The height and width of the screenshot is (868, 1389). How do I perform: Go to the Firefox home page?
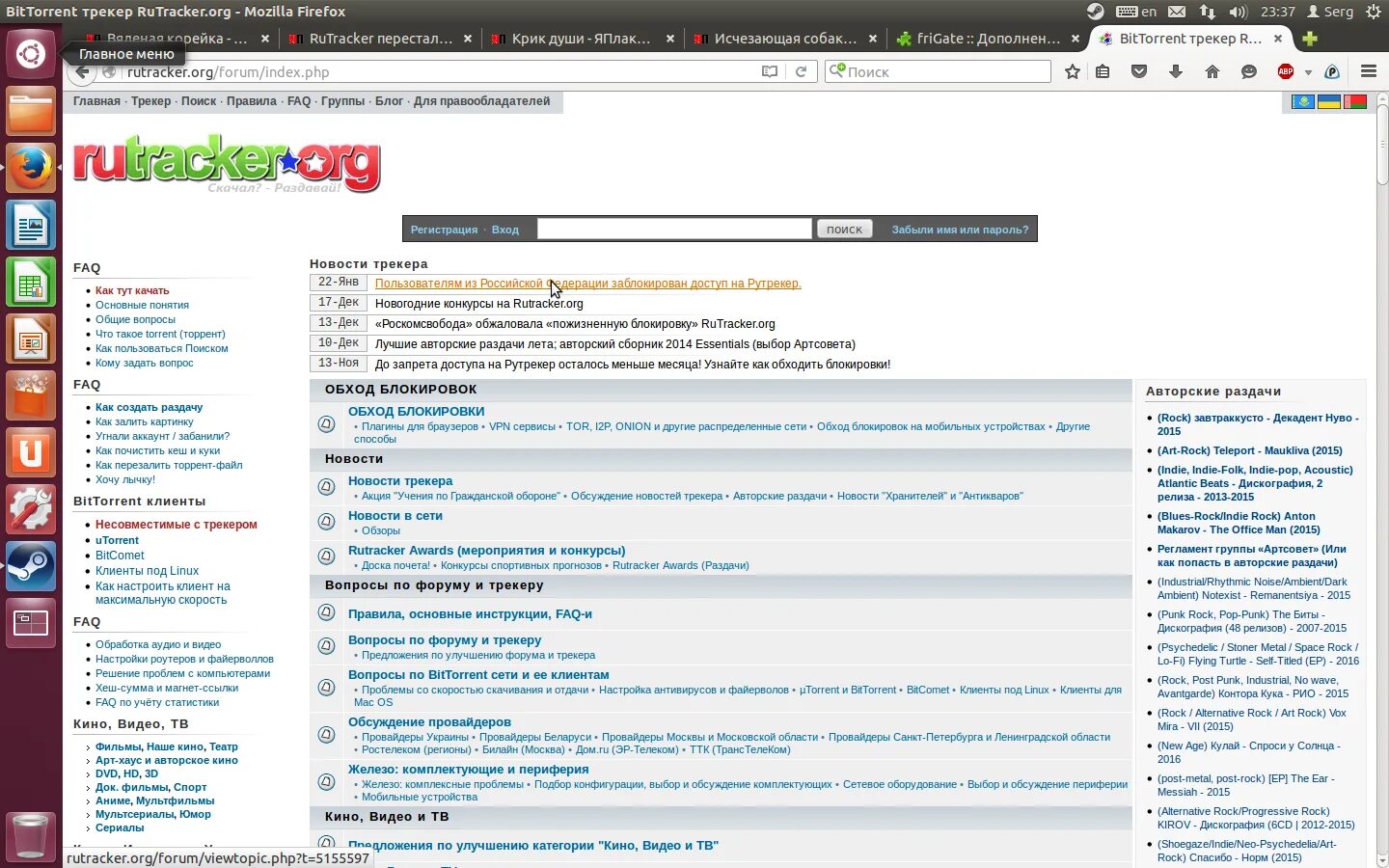[x=1212, y=71]
